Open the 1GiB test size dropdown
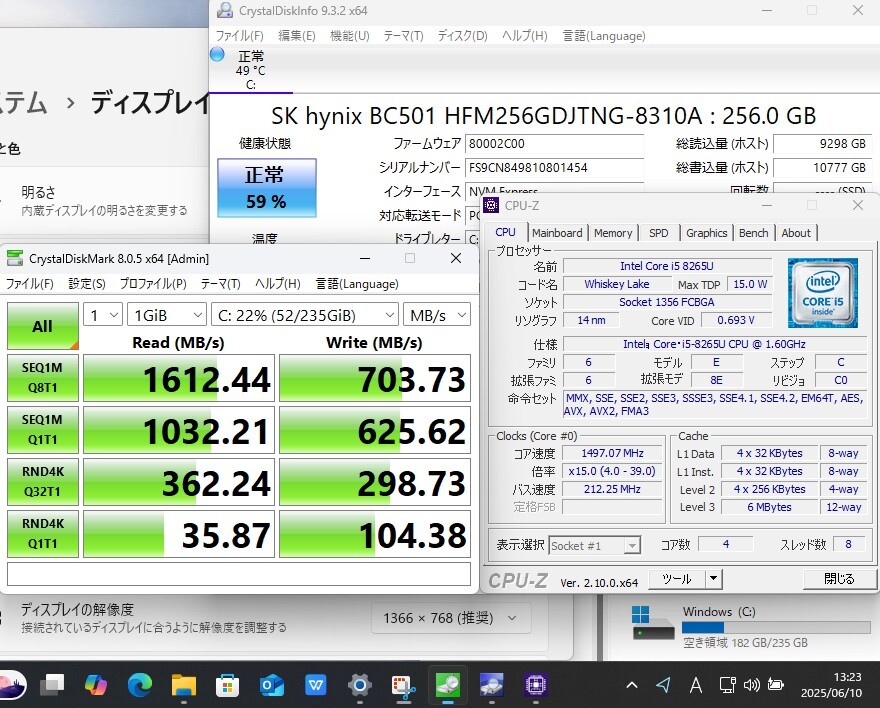Image resolution: width=880 pixels, height=708 pixels. pos(167,315)
